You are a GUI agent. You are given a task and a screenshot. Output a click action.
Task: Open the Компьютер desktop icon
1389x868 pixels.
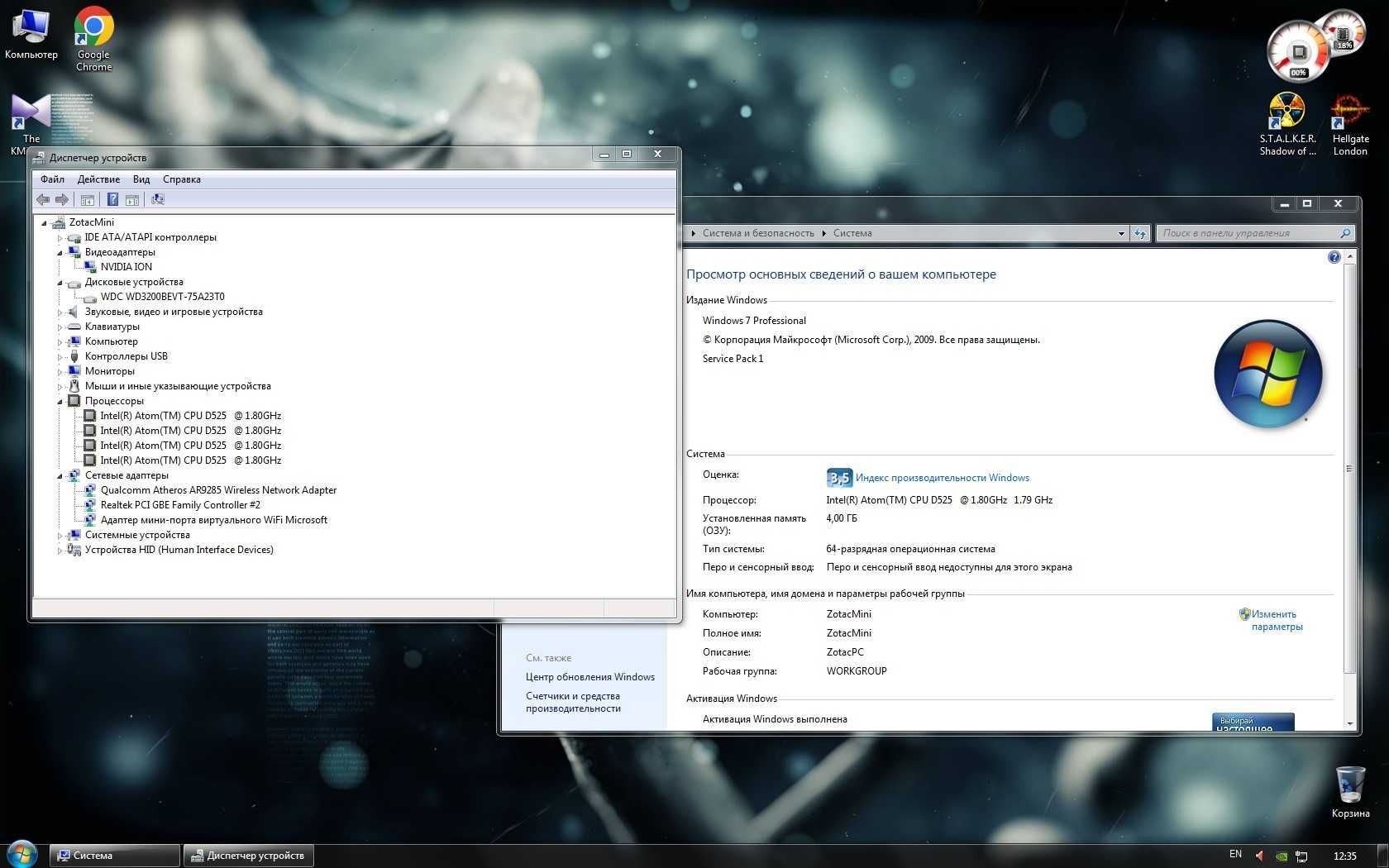point(31,34)
